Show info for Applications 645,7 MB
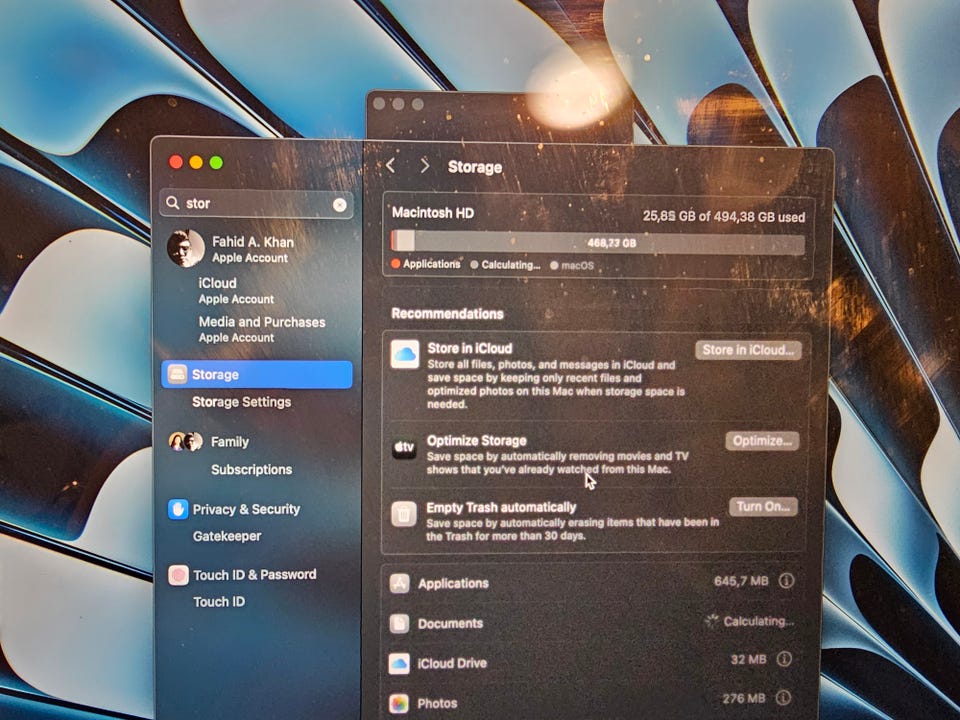The width and height of the screenshot is (960, 720). 786,580
